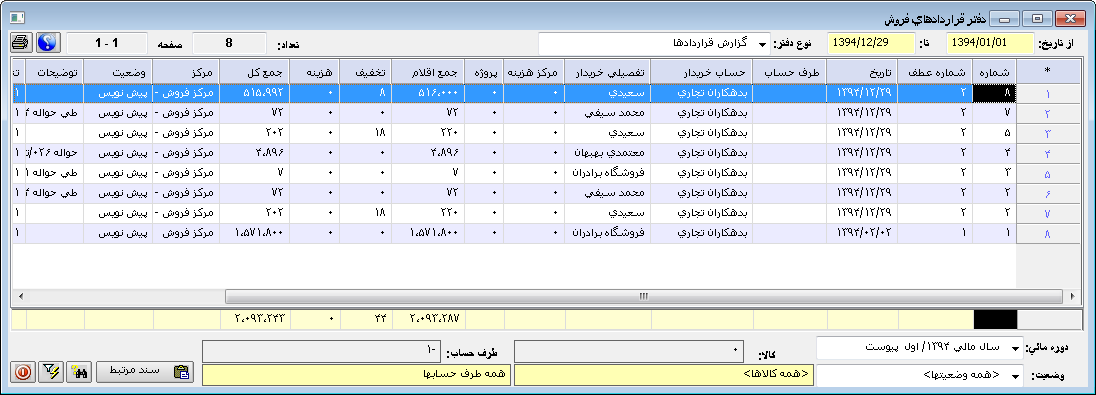Sort by شماره column header
The height and width of the screenshot is (395, 1096).
(994, 72)
